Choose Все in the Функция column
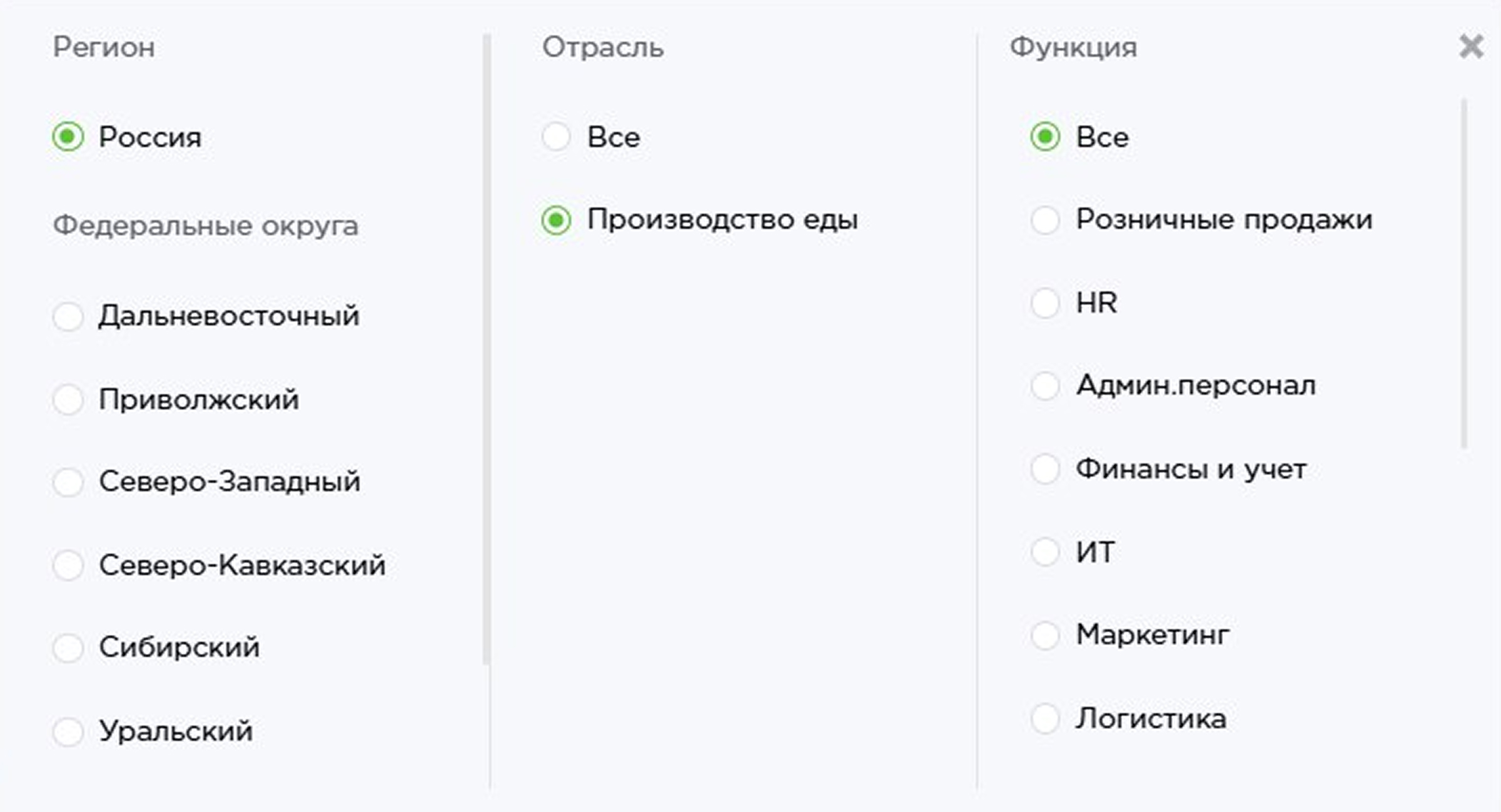 click(x=1046, y=138)
